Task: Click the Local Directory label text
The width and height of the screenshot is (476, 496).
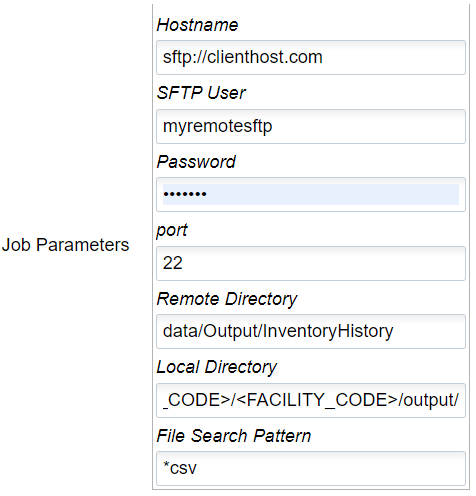Action: click(x=217, y=367)
